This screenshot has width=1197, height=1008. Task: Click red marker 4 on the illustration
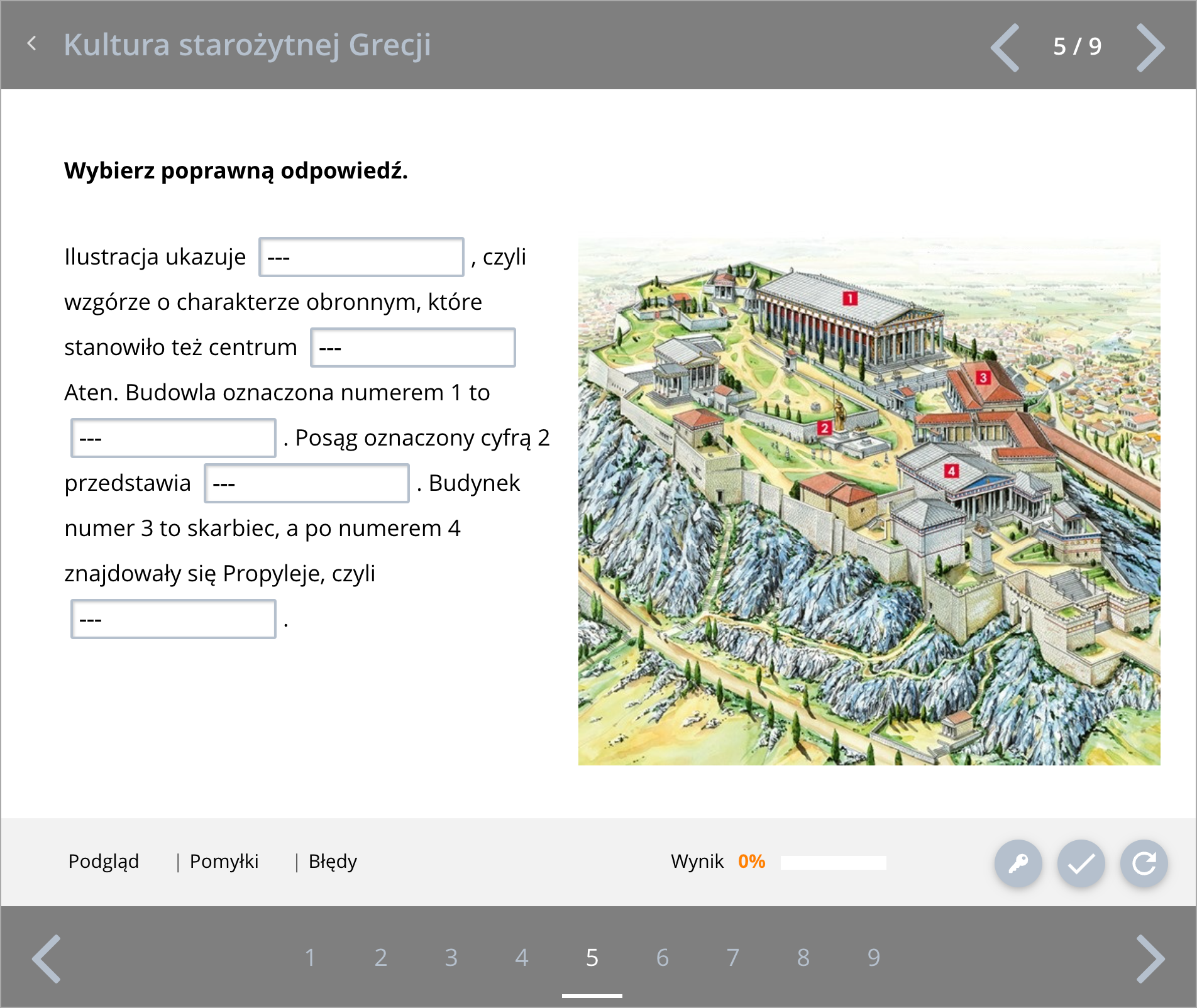(951, 471)
